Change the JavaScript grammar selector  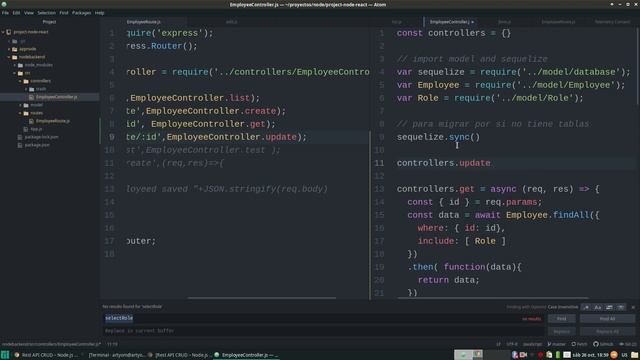point(533,344)
